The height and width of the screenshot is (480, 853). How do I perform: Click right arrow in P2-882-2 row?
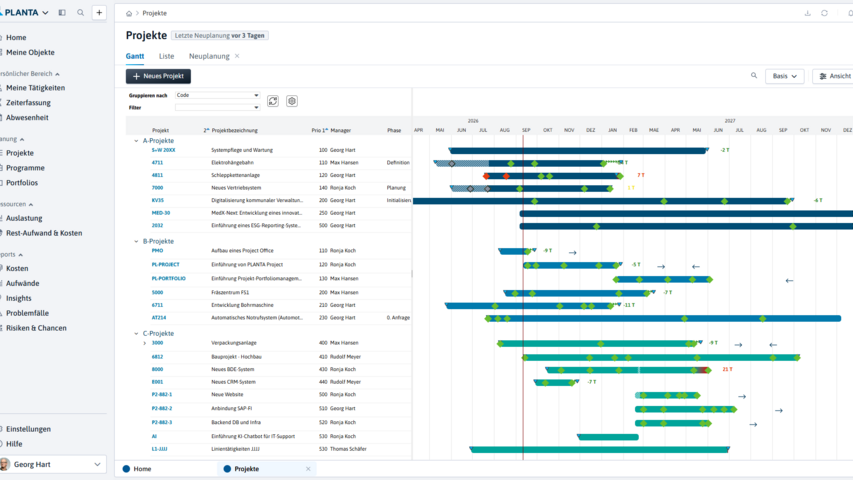pyautogui.click(x=779, y=410)
